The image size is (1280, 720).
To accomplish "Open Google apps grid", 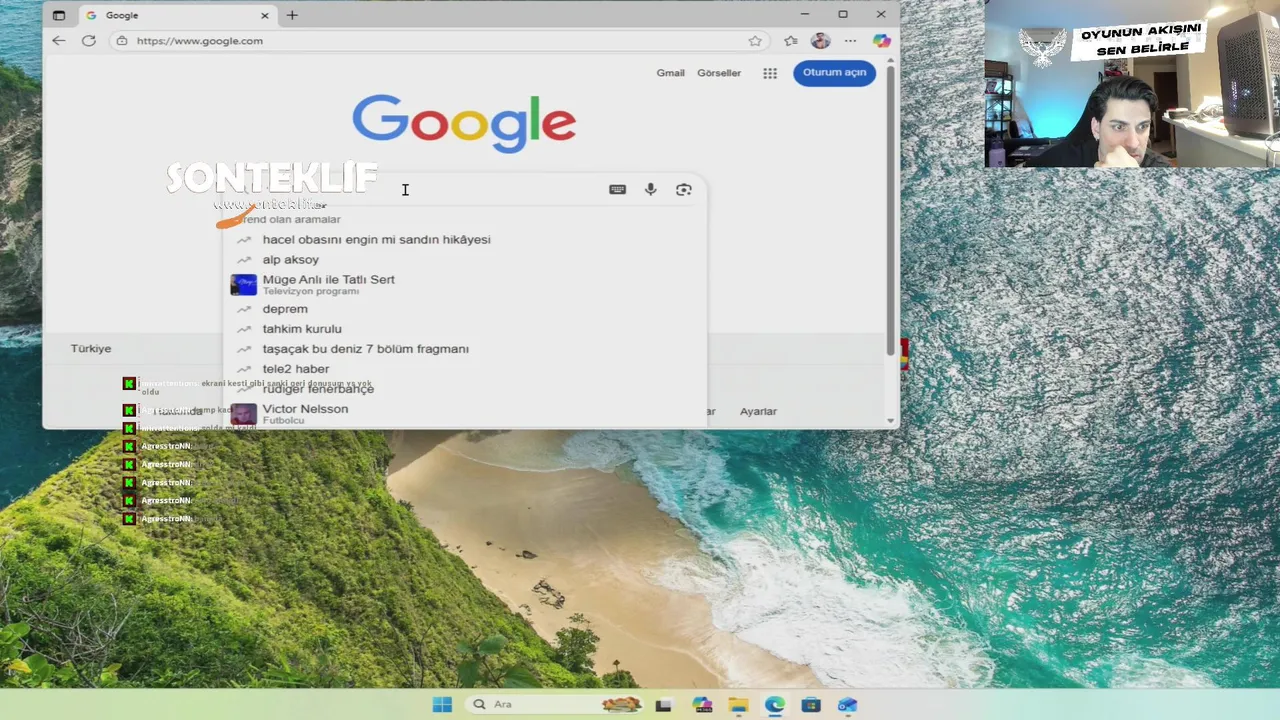I will pos(770,73).
